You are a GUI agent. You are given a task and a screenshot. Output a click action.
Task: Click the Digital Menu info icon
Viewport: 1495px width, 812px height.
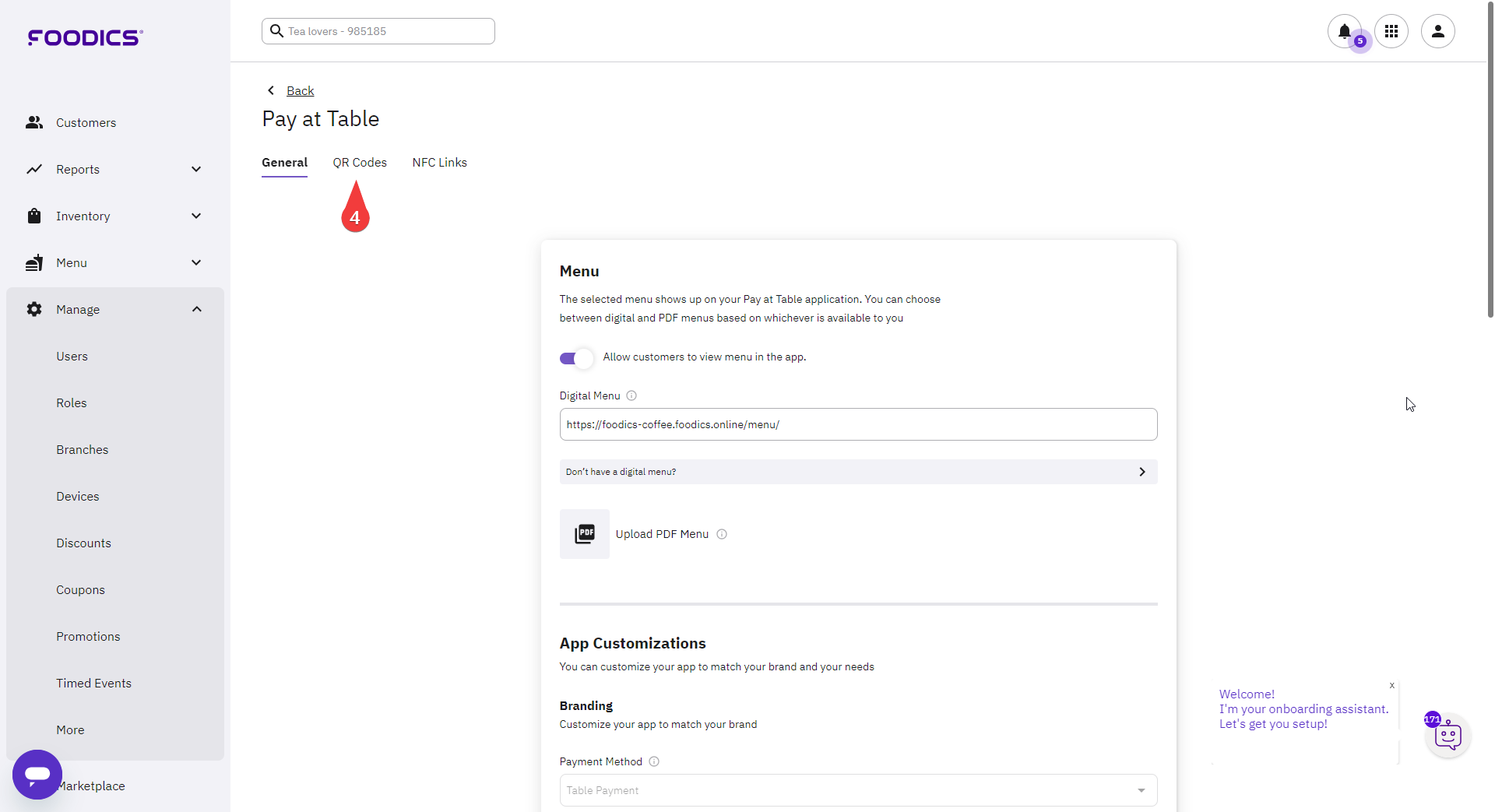click(631, 395)
